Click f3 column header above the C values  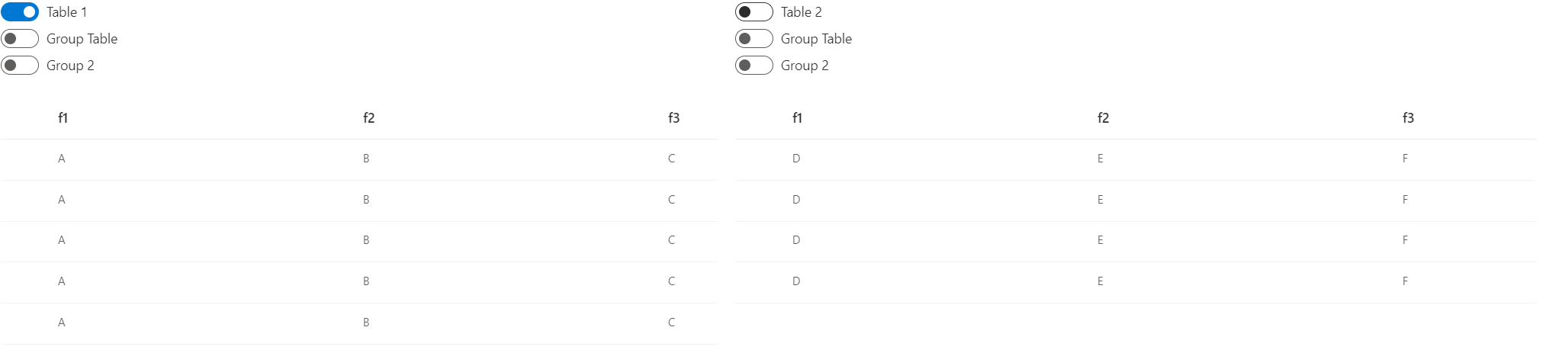pyautogui.click(x=673, y=118)
